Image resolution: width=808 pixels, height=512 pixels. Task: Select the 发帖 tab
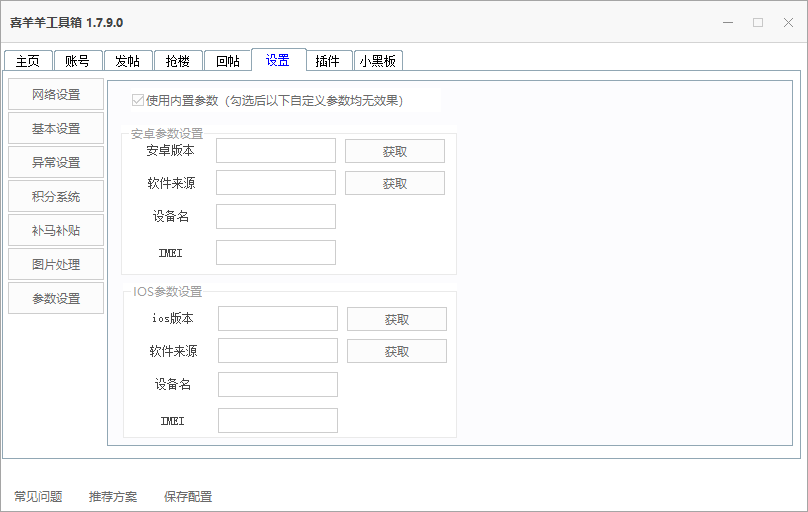[127, 61]
